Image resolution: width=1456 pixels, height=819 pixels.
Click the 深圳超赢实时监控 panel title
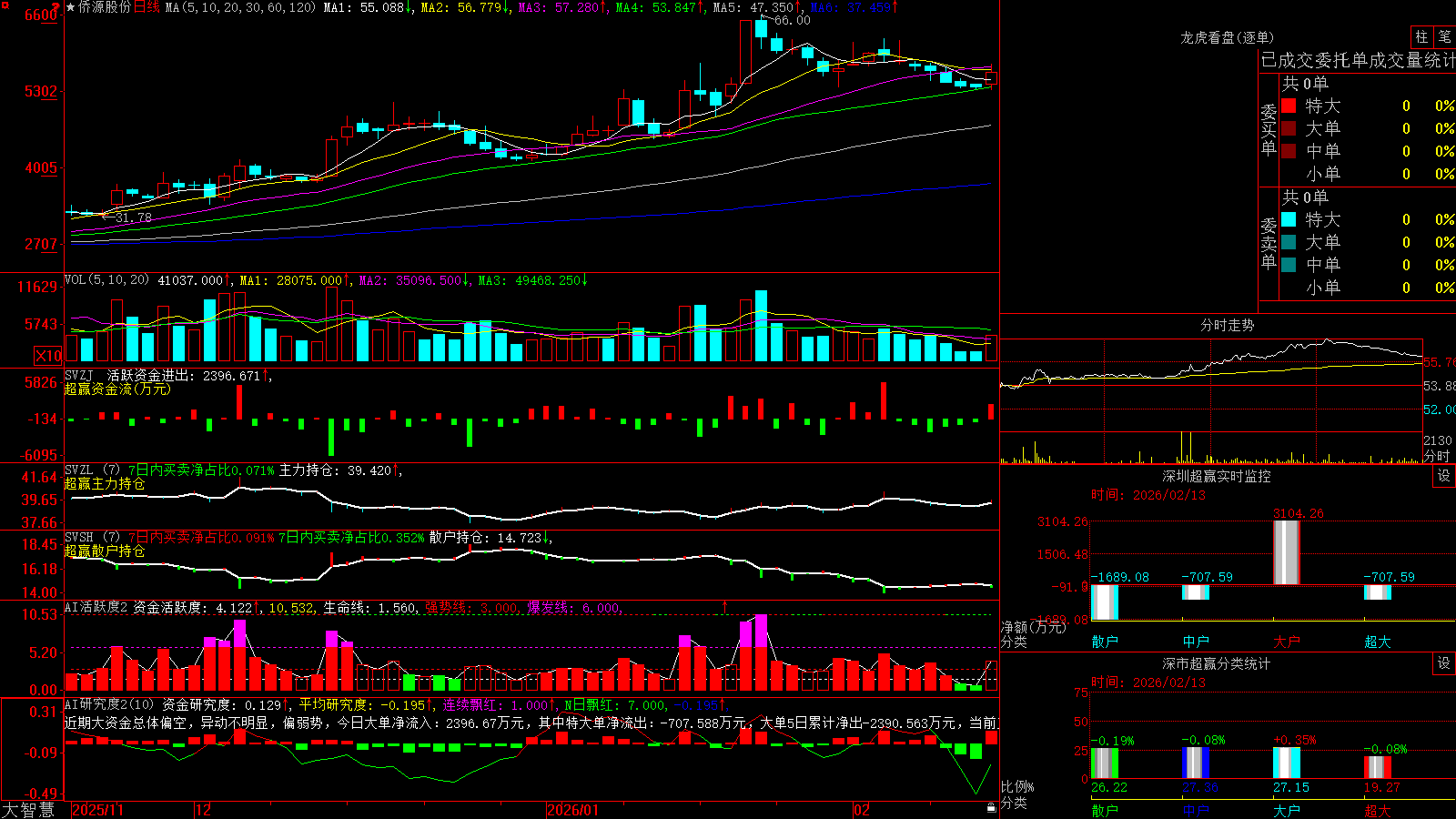(1217, 476)
